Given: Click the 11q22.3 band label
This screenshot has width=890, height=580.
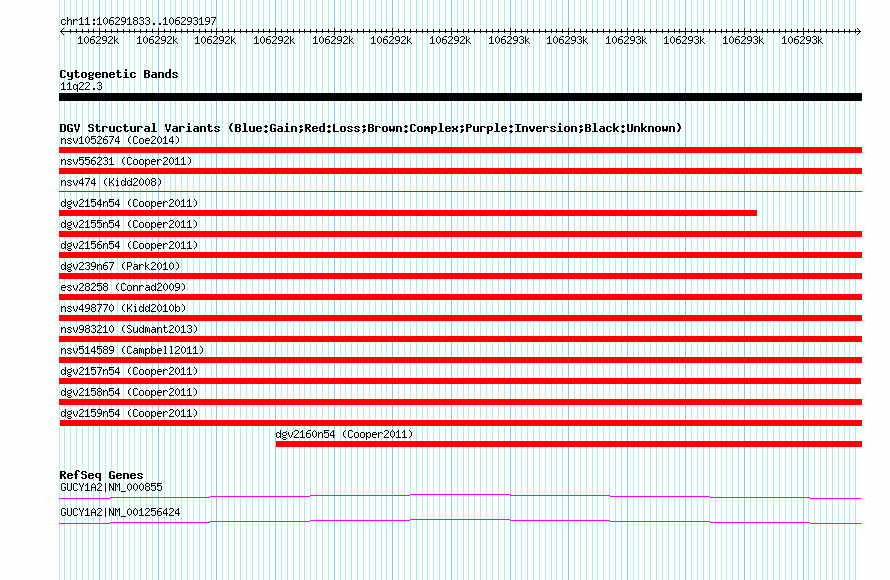Looking at the screenshot, I should pyautogui.click(x=81, y=86).
